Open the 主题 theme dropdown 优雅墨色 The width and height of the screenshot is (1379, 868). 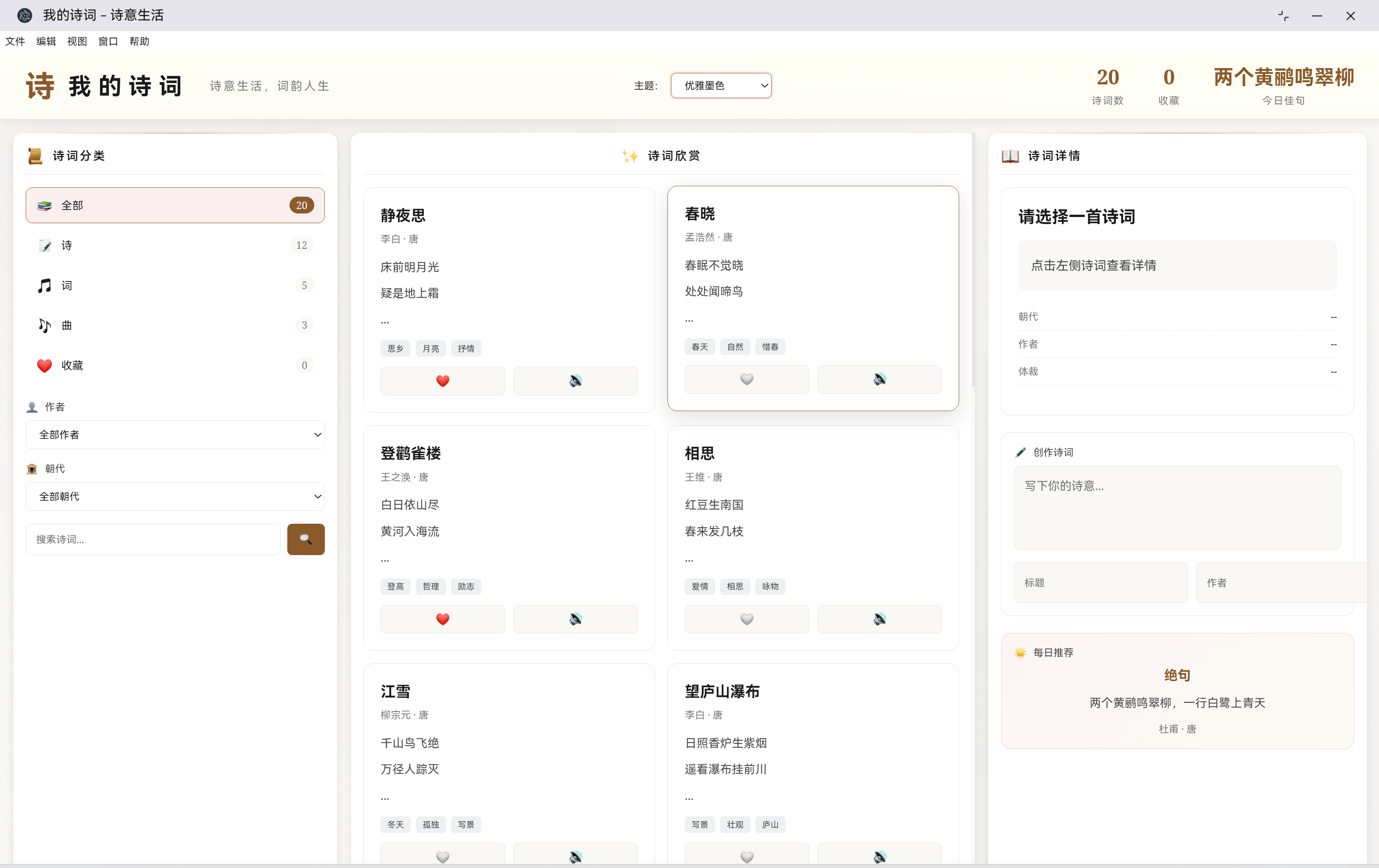[x=721, y=85]
